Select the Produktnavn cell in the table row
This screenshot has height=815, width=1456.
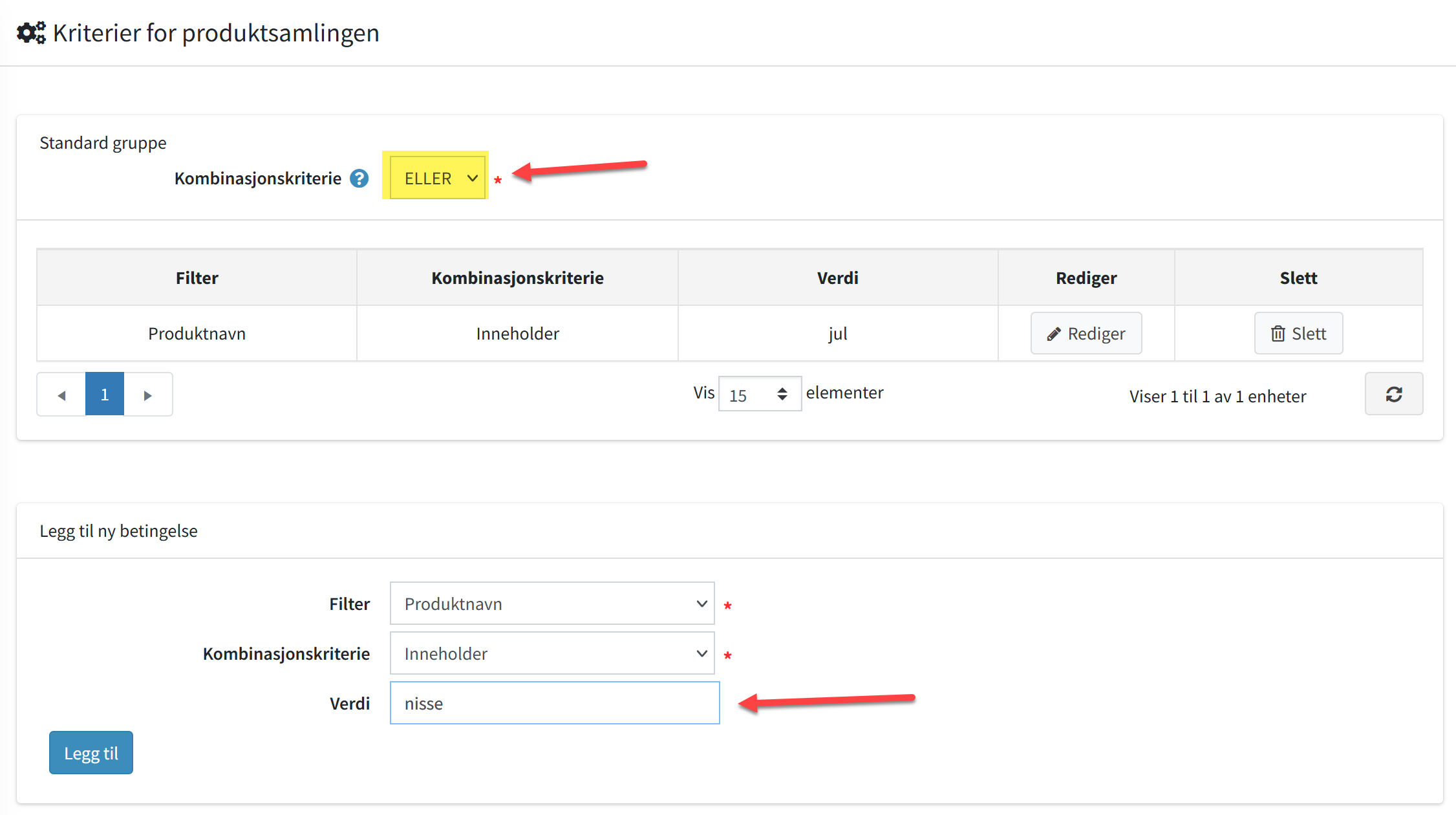(197, 334)
